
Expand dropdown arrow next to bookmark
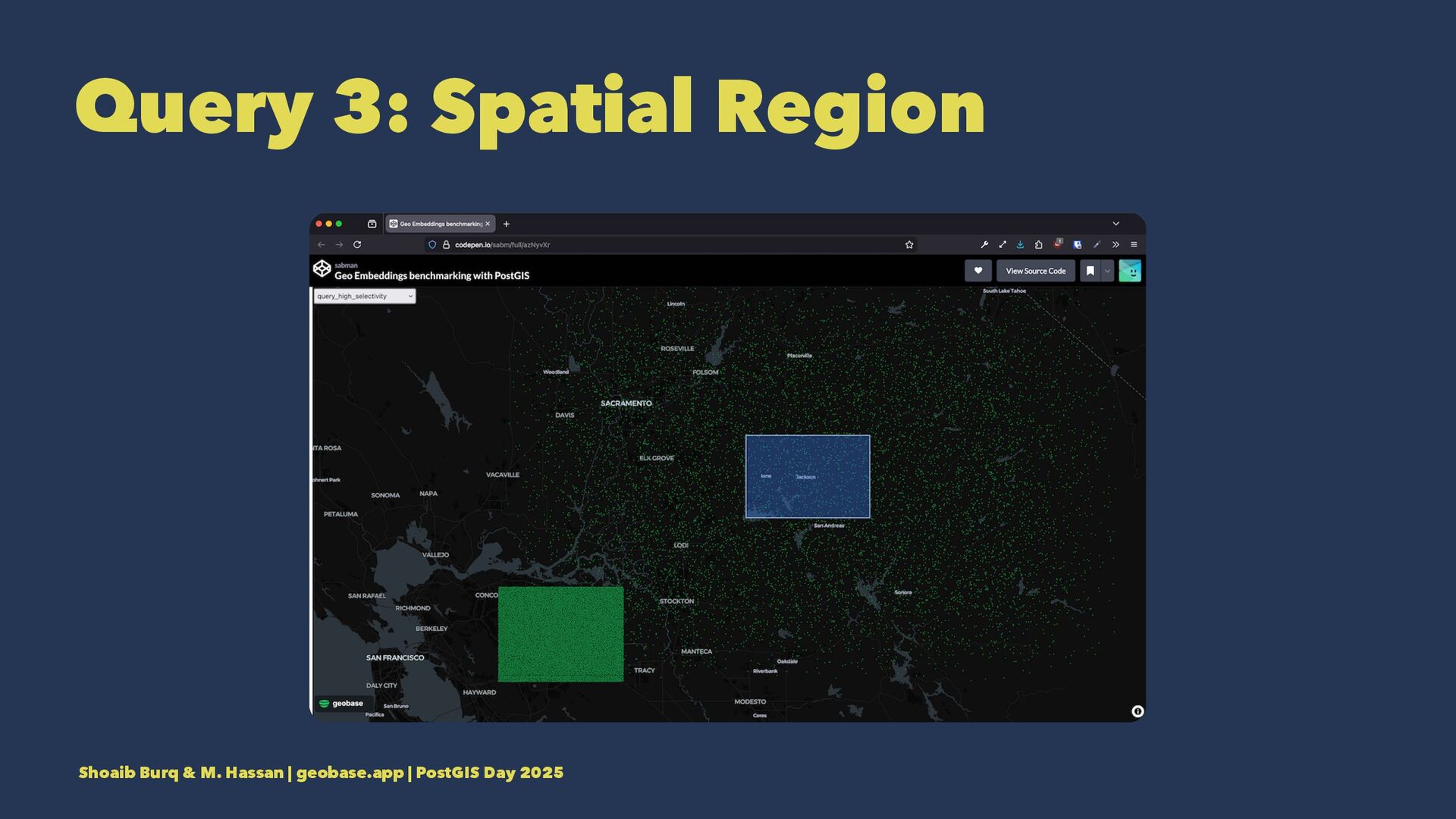(x=1107, y=271)
